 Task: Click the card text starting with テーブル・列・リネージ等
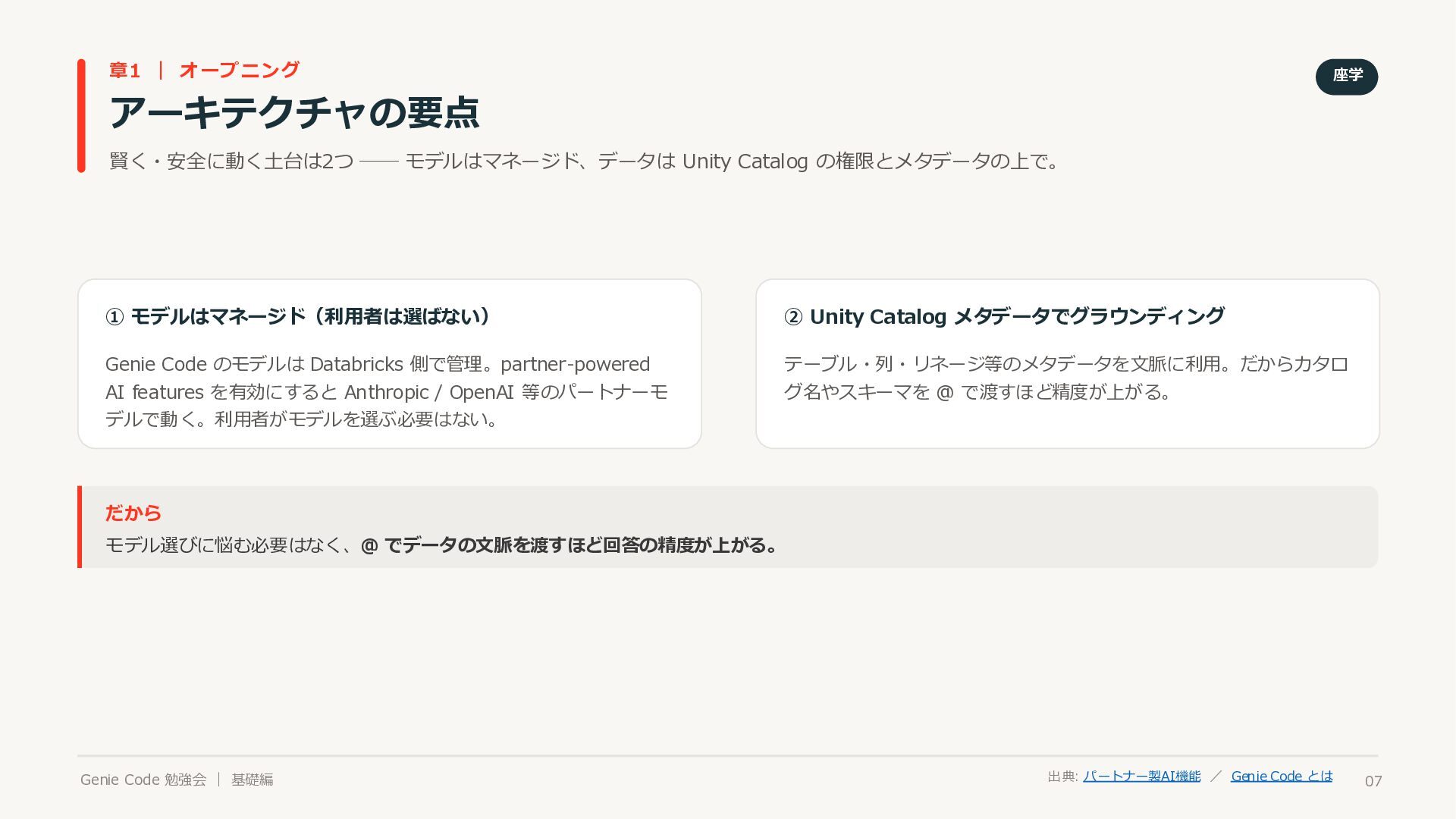pos(1066,378)
